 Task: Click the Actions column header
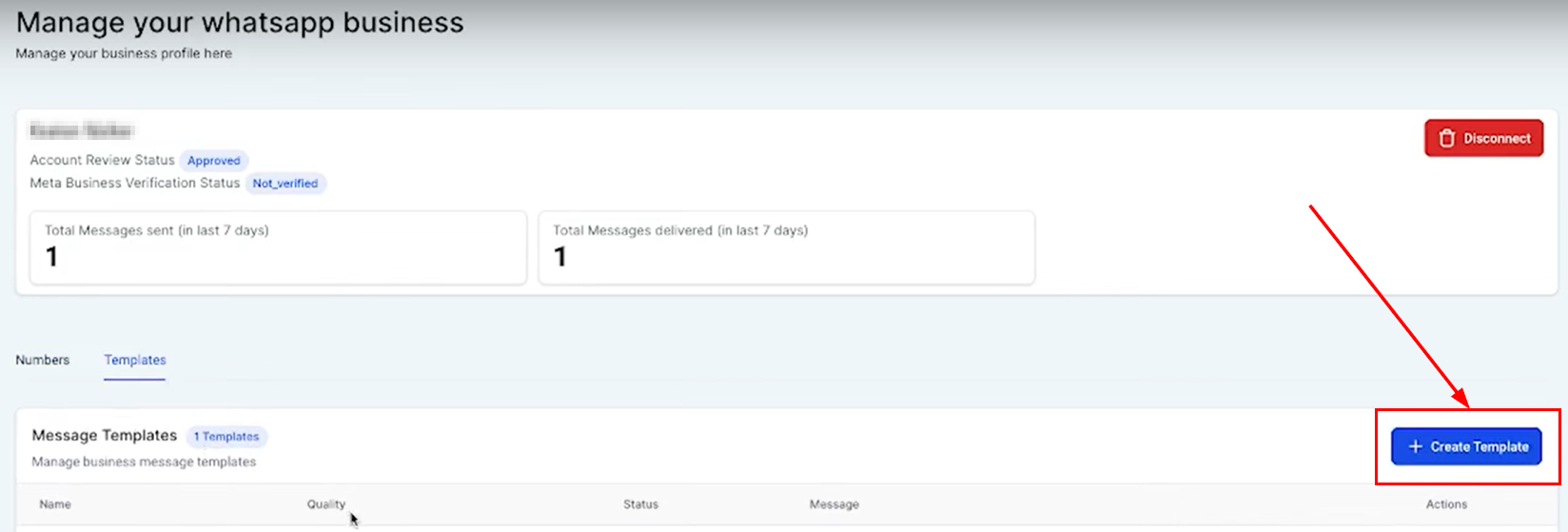[x=1446, y=504]
